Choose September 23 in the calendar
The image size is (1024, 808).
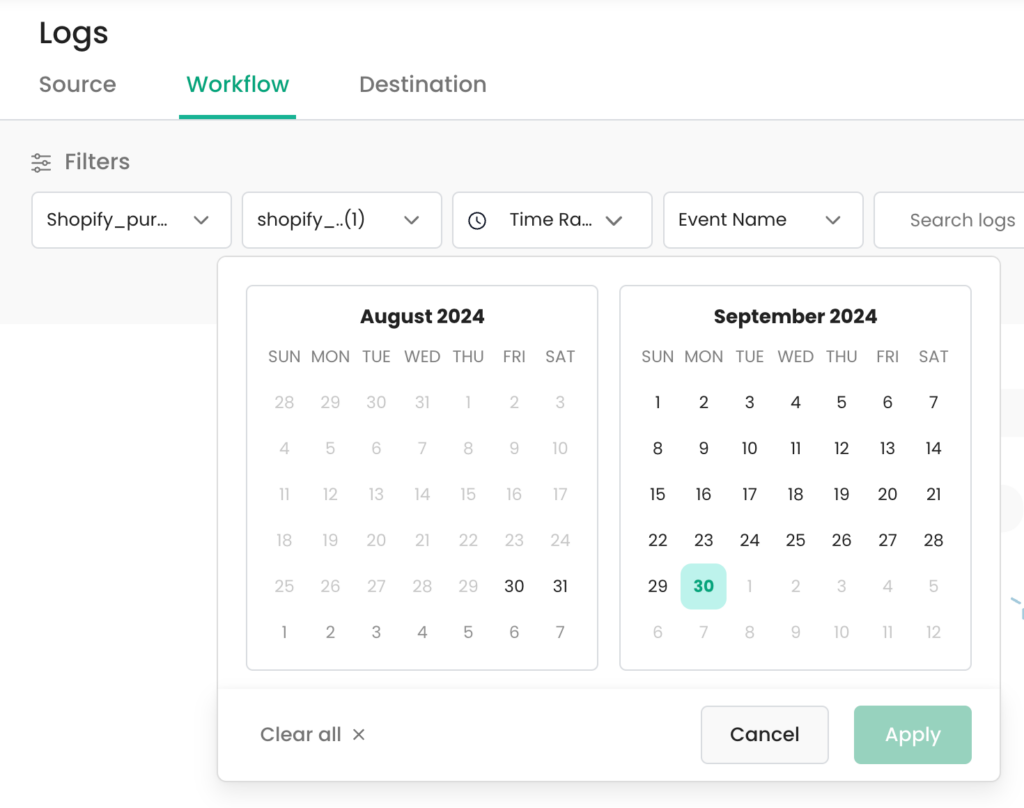coord(703,540)
